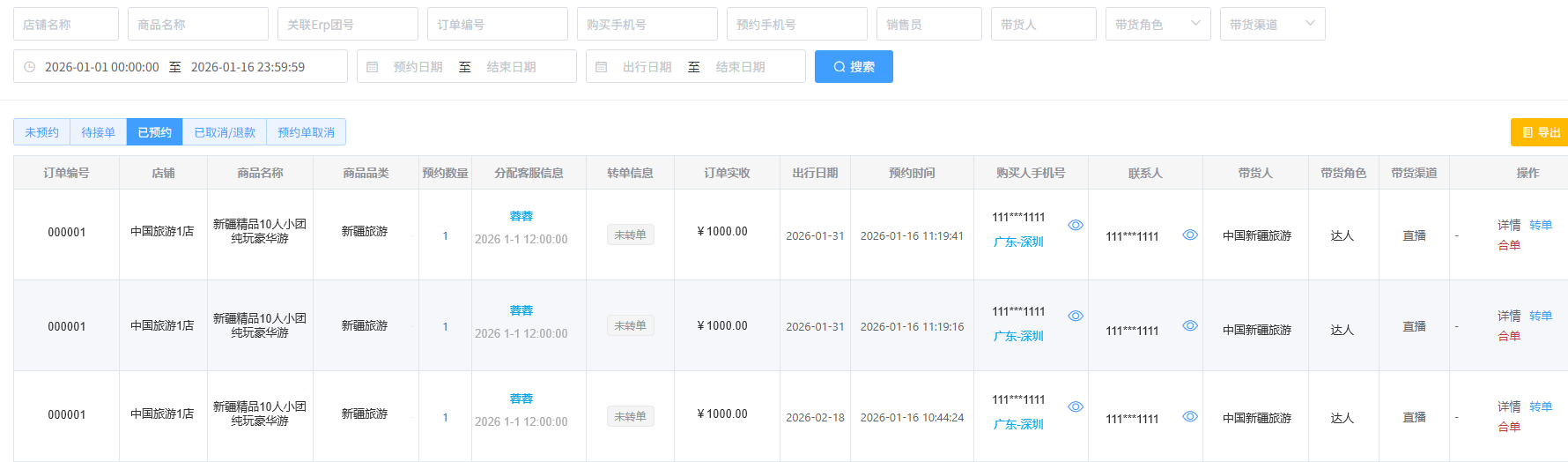Click booking time 2026-01-16 10:44:24
The image size is (1568, 462).
point(912,418)
